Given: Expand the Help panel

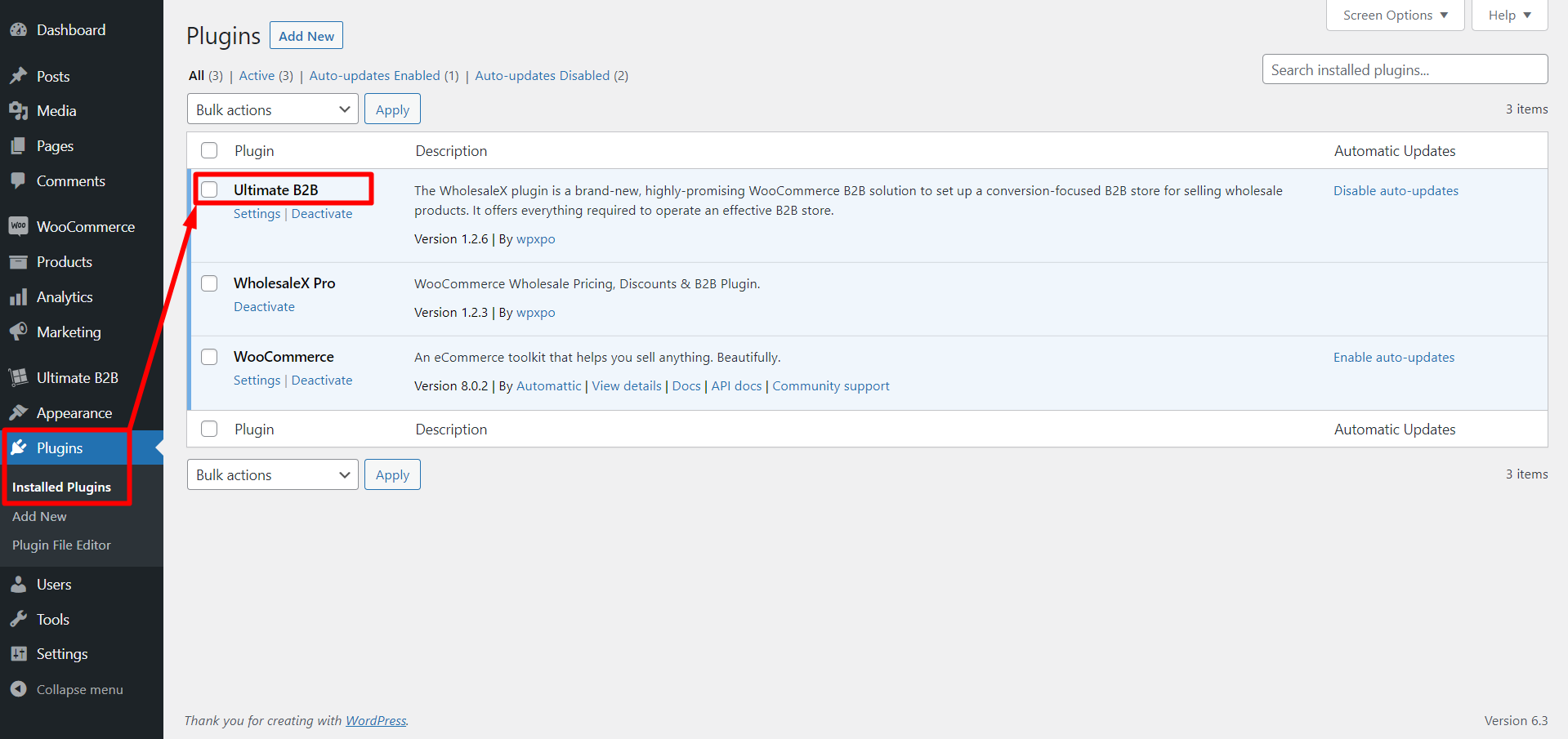Looking at the screenshot, I should tap(1509, 16).
